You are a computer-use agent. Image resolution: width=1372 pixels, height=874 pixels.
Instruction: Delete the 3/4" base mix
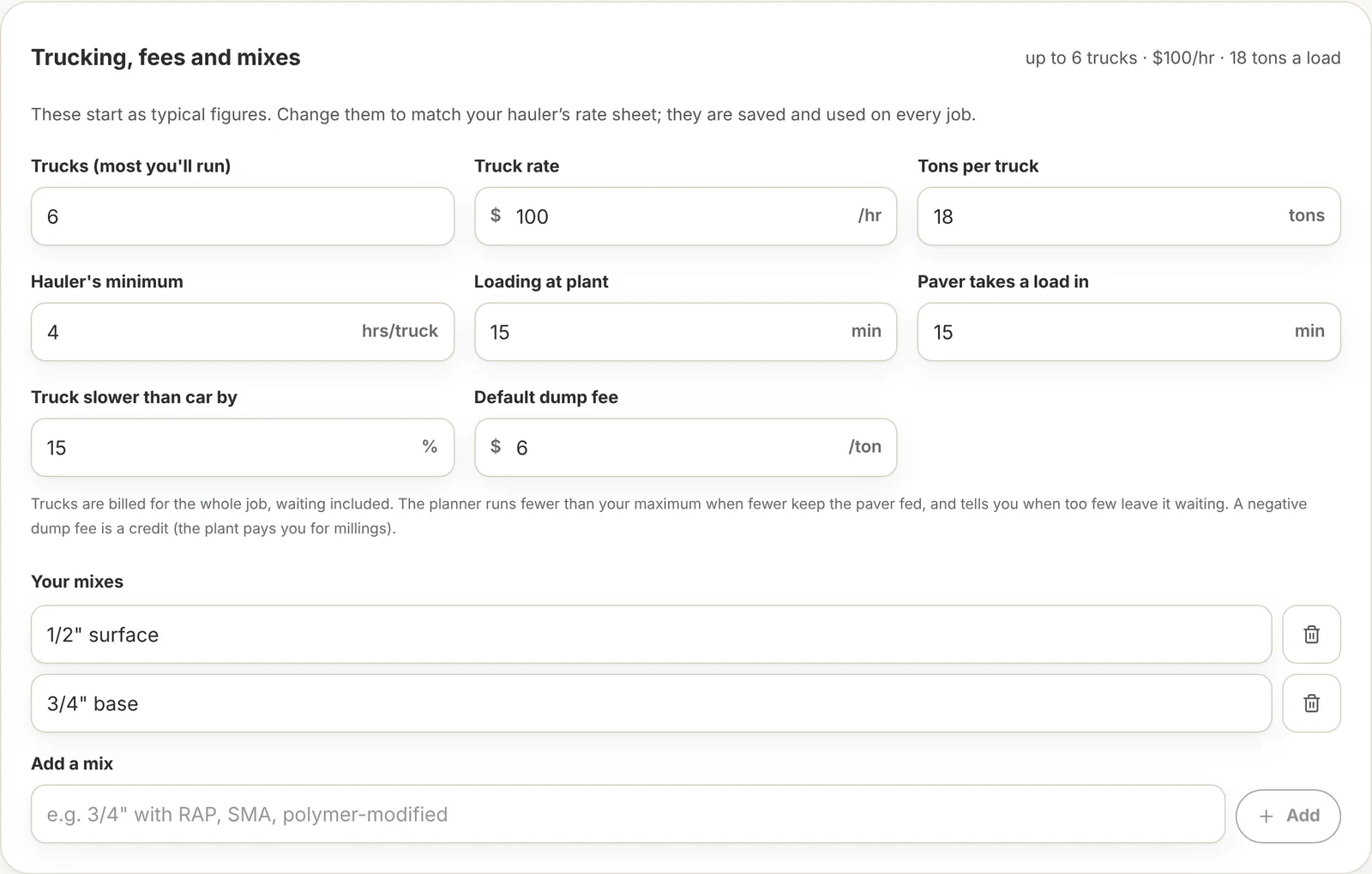point(1311,703)
